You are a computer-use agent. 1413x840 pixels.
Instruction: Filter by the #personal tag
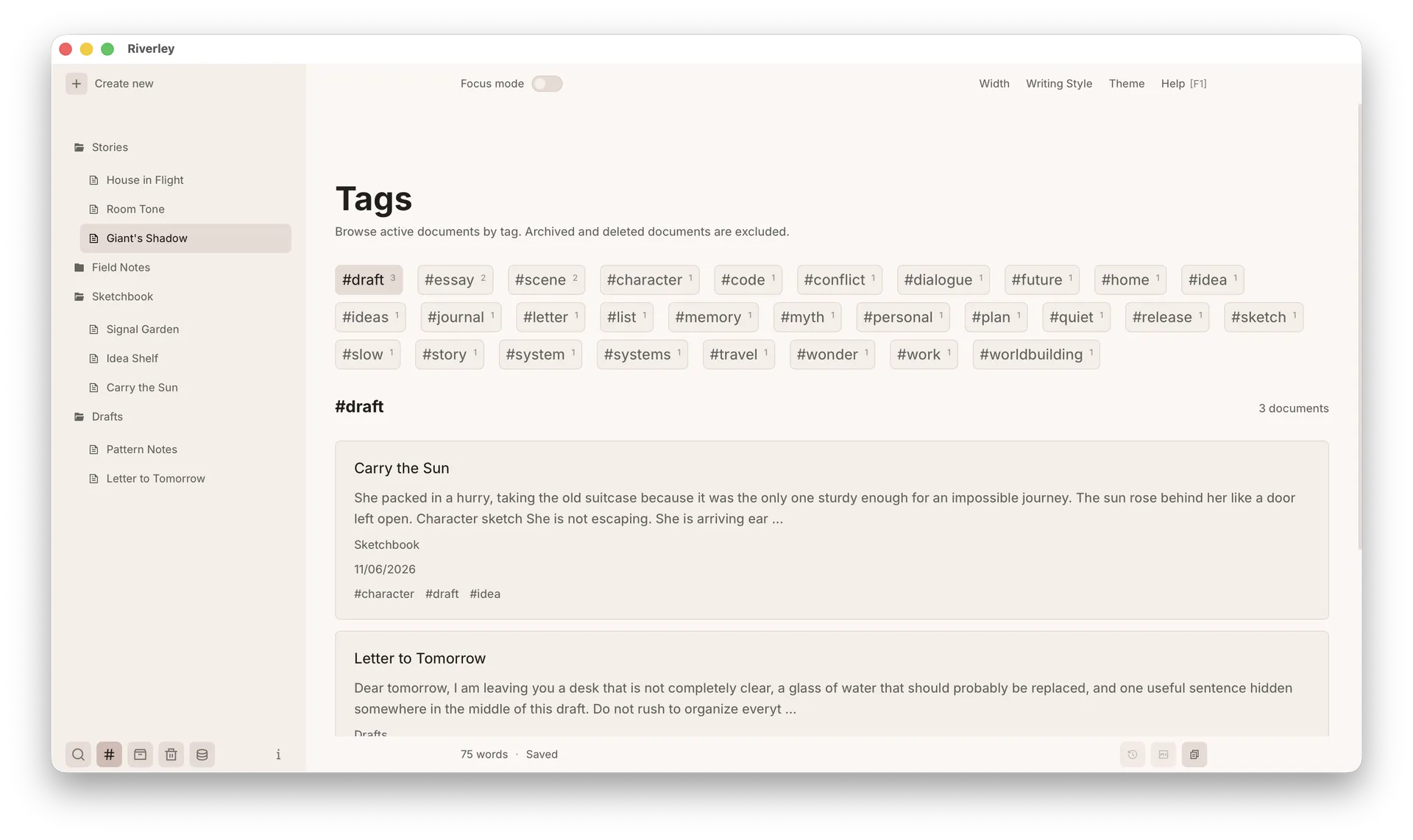pyautogui.click(x=903, y=318)
